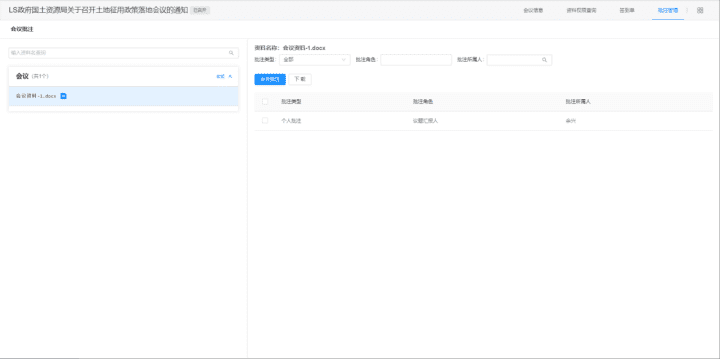This screenshot has height=360, width=720.
Task: Select the active 批注管理 tab
Action: click(x=668, y=10)
